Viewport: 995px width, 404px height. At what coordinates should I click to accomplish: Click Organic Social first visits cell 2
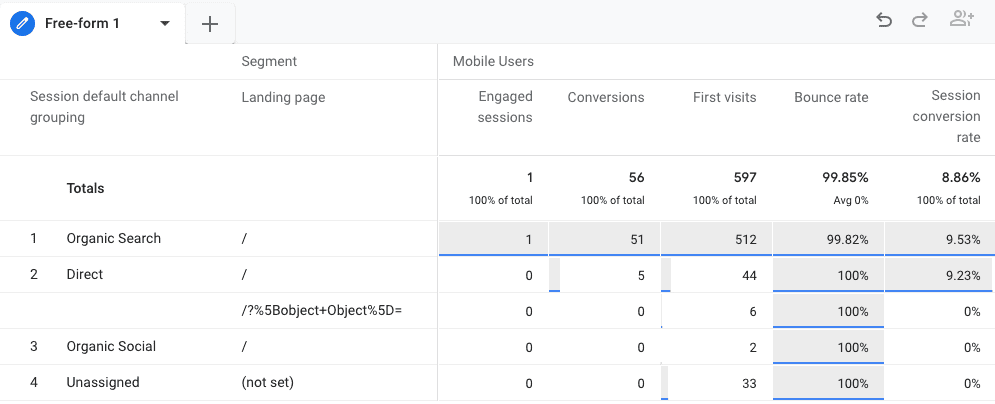[x=716, y=348]
